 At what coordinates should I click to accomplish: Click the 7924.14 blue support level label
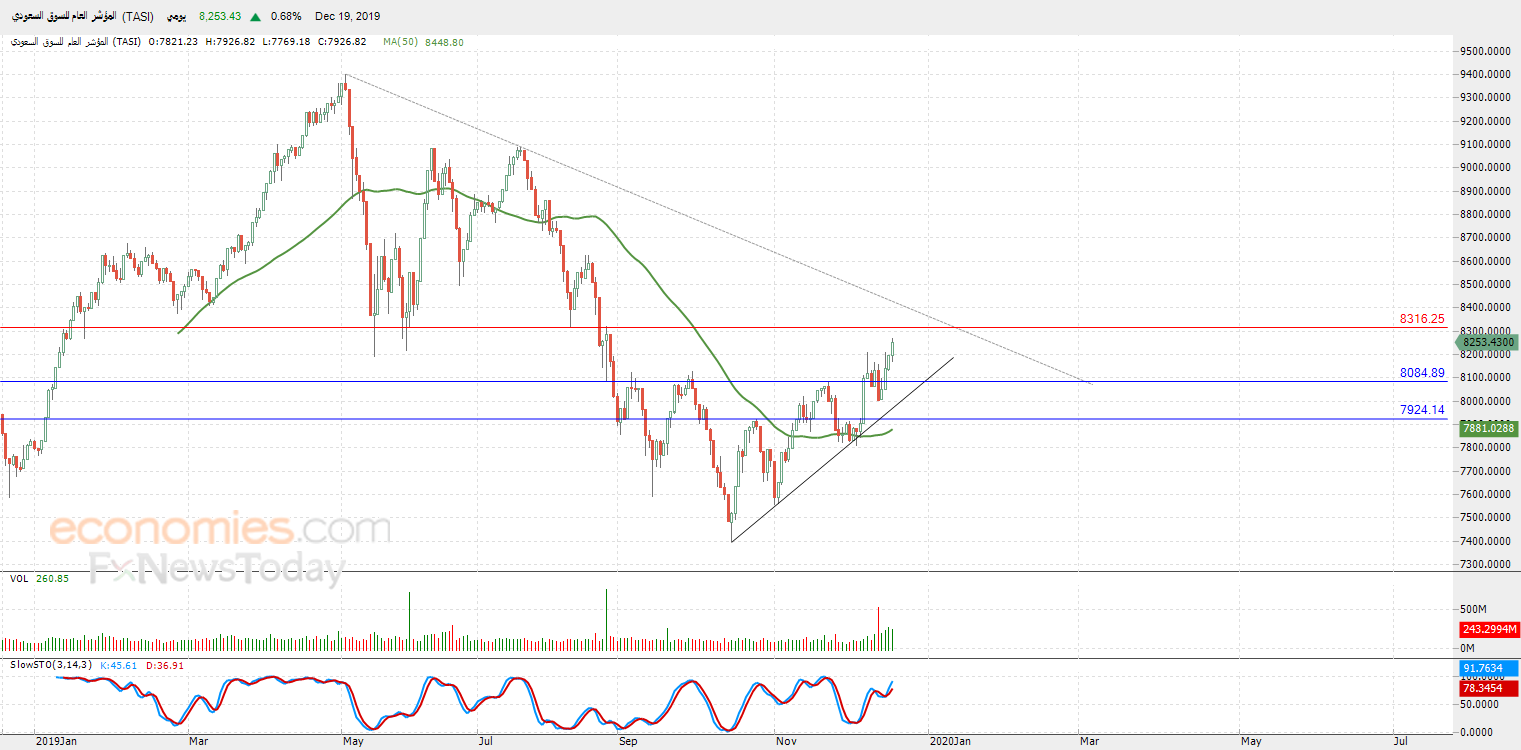[x=1421, y=410]
